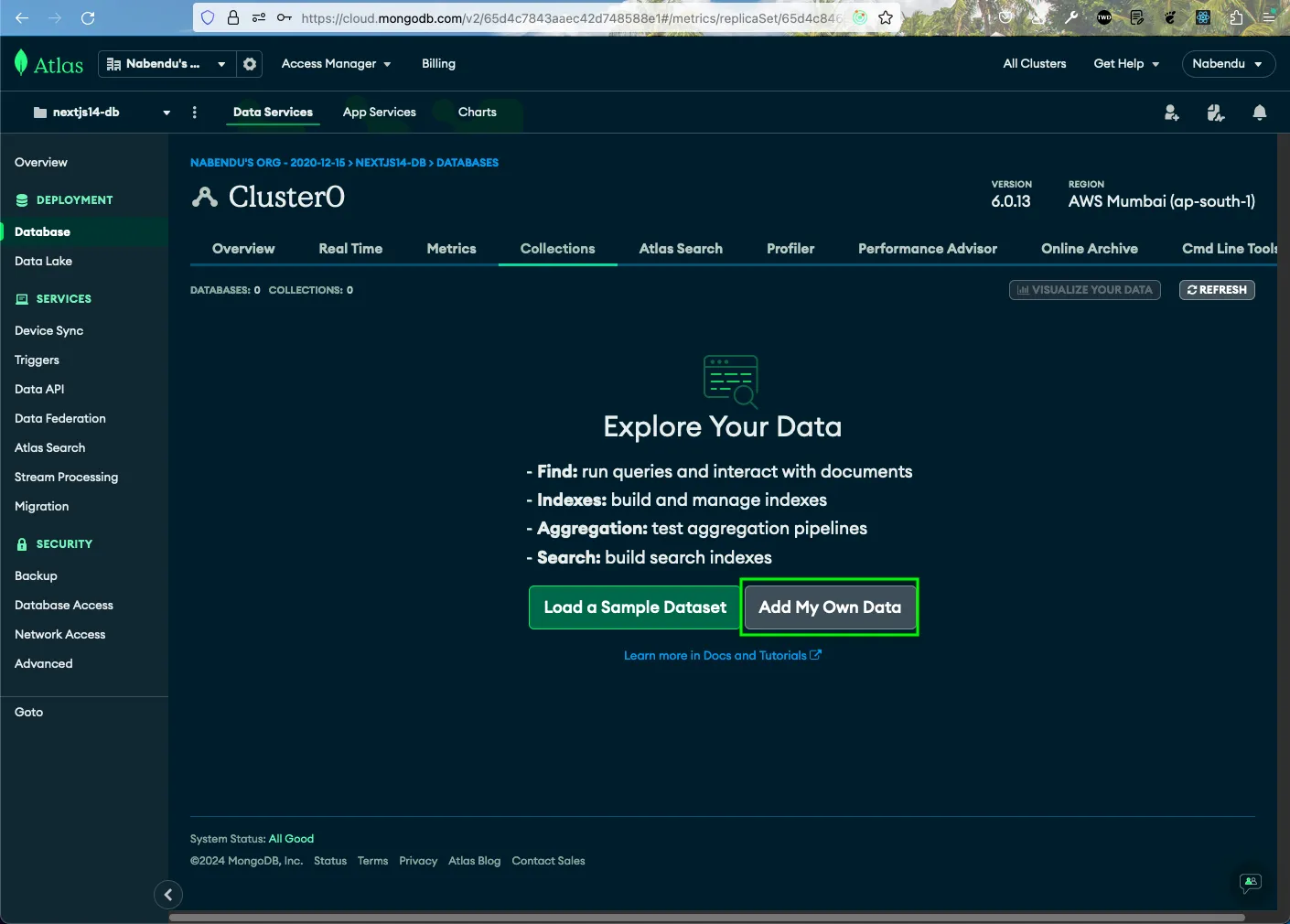Click the GNOME foot extension icon

point(1170,17)
